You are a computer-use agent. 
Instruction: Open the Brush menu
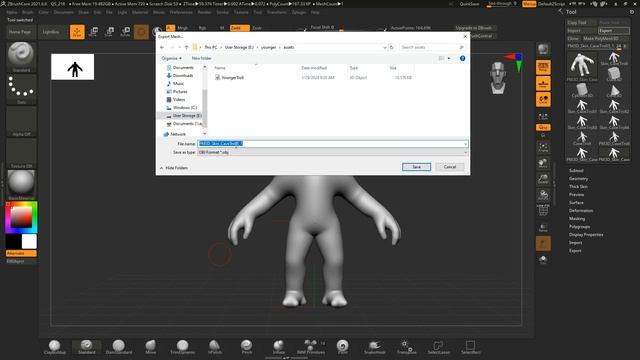click(28, 12)
